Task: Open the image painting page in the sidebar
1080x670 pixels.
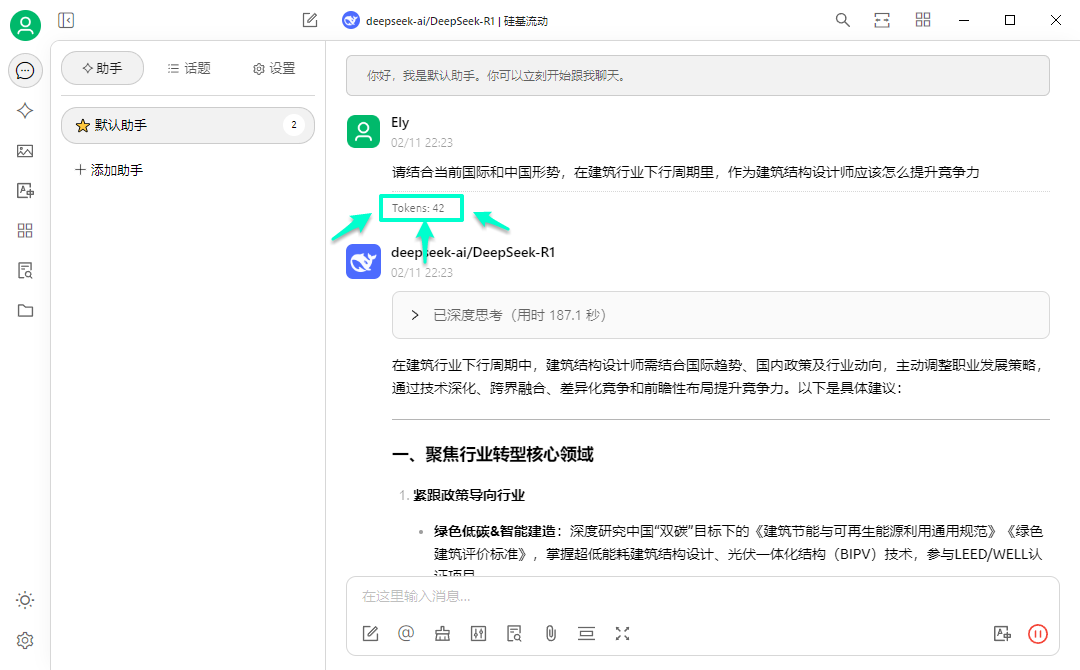Action: (x=25, y=151)
